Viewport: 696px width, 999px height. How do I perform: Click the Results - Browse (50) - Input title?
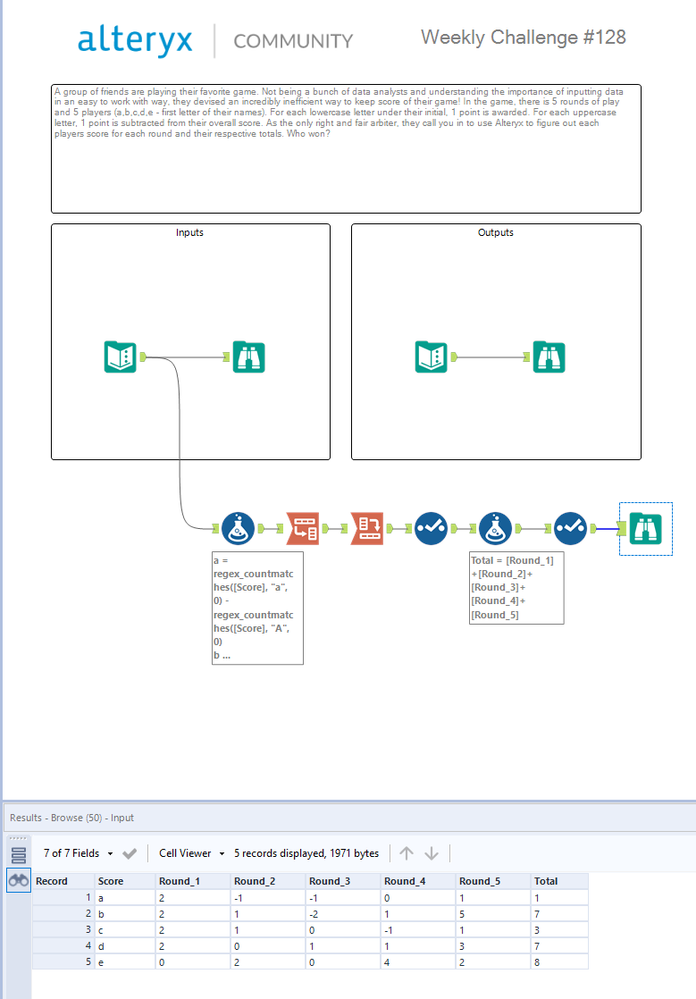coord(71,817)
